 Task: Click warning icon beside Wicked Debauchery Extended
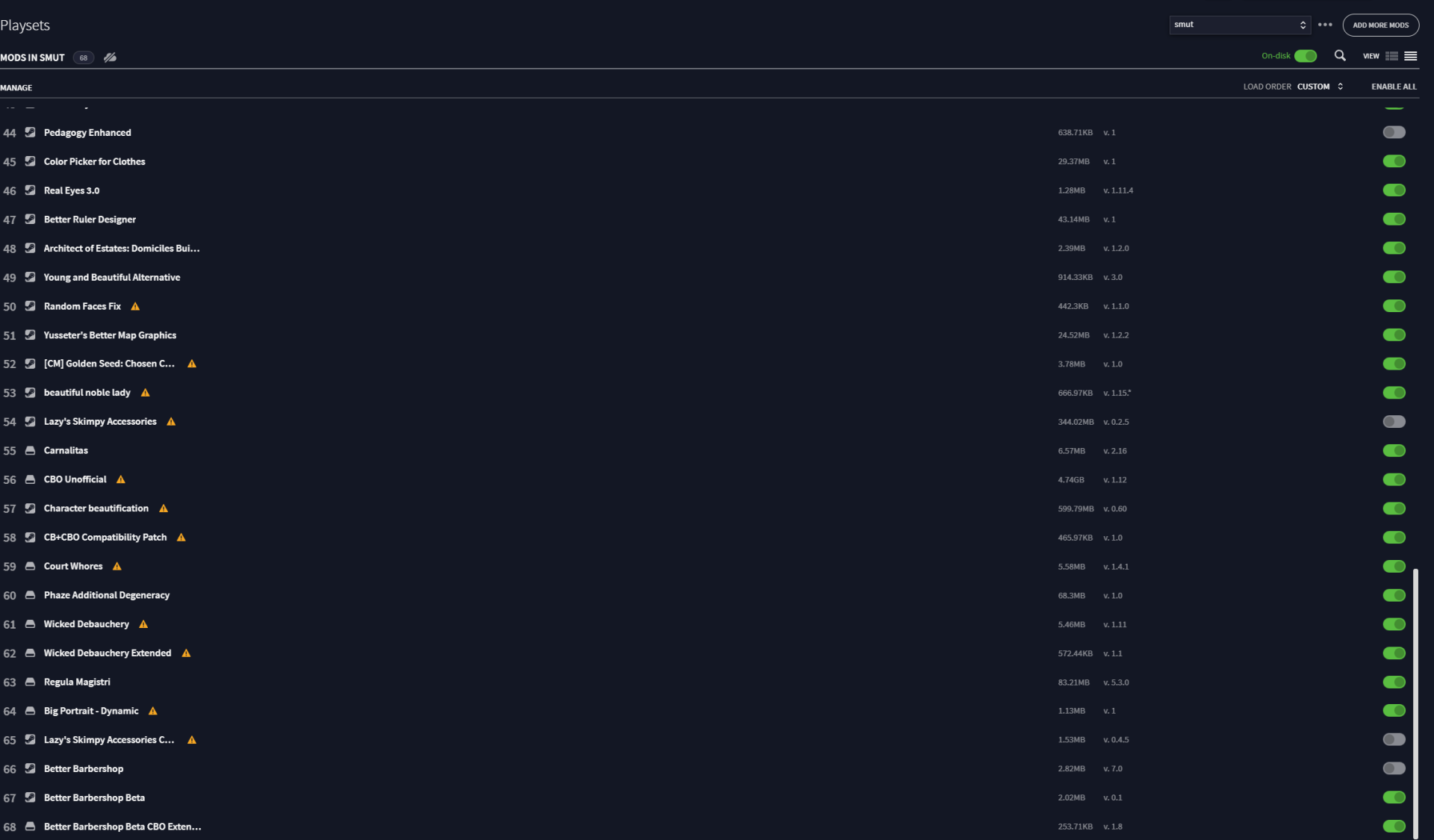[187, 653]
